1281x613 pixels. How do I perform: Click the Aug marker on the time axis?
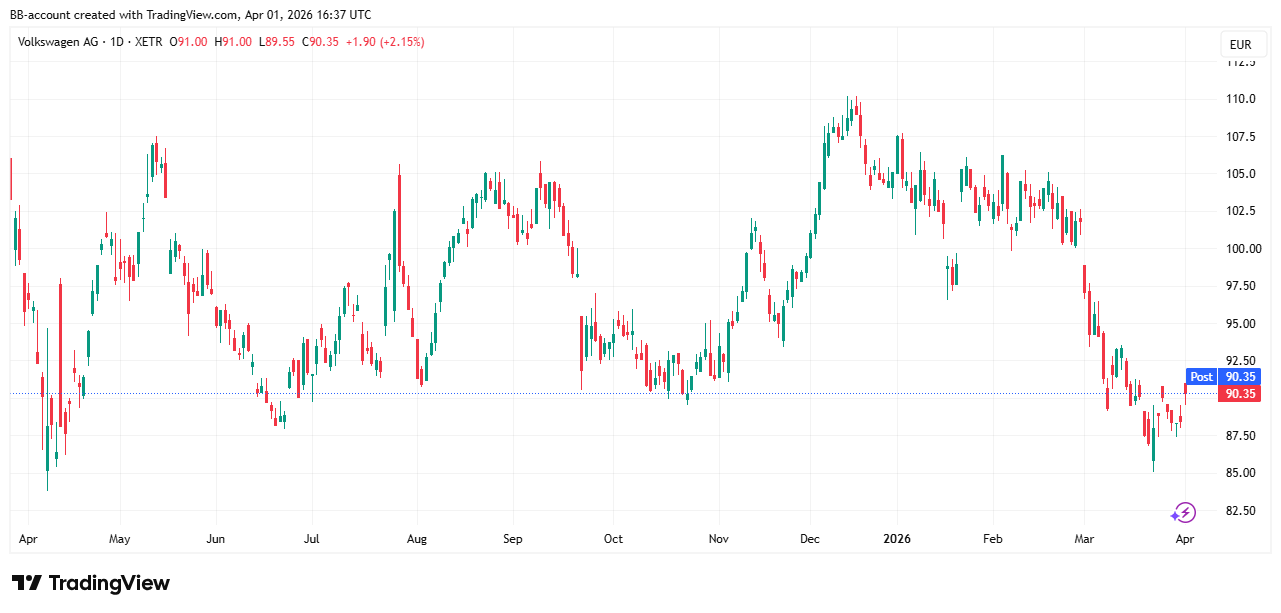pyautogui.click(x=417, y=539)
